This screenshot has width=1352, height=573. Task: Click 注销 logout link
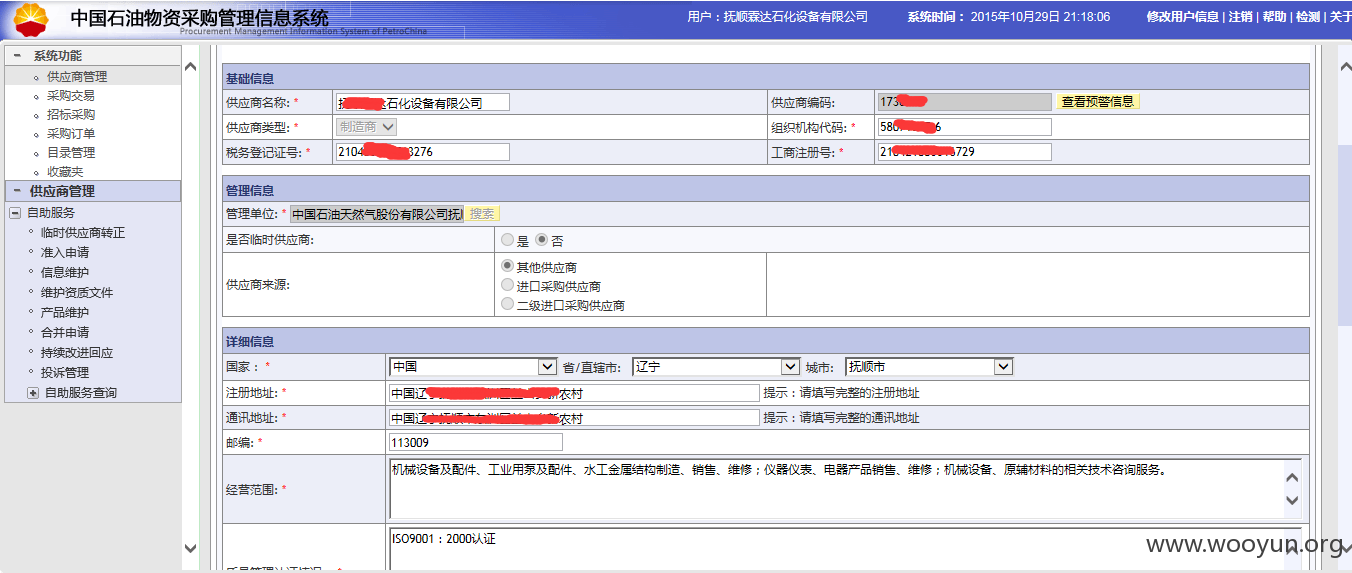click(x=1240, y=17)
